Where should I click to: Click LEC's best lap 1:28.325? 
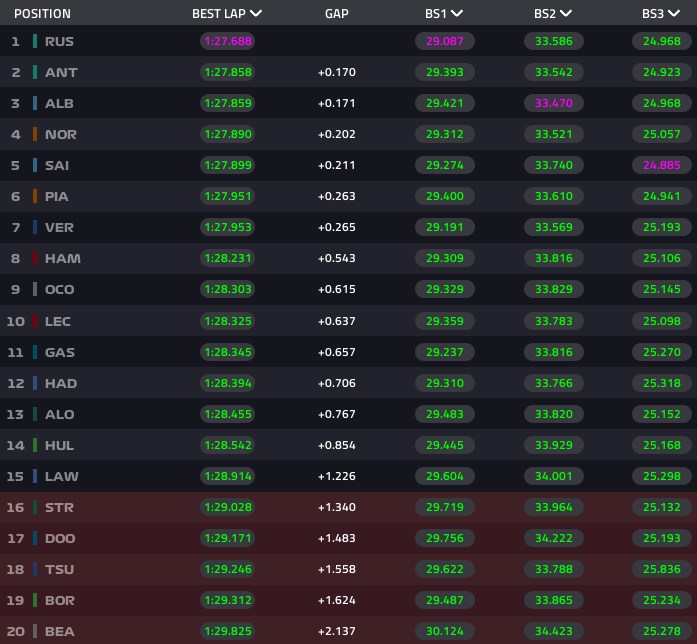(228, 321)
